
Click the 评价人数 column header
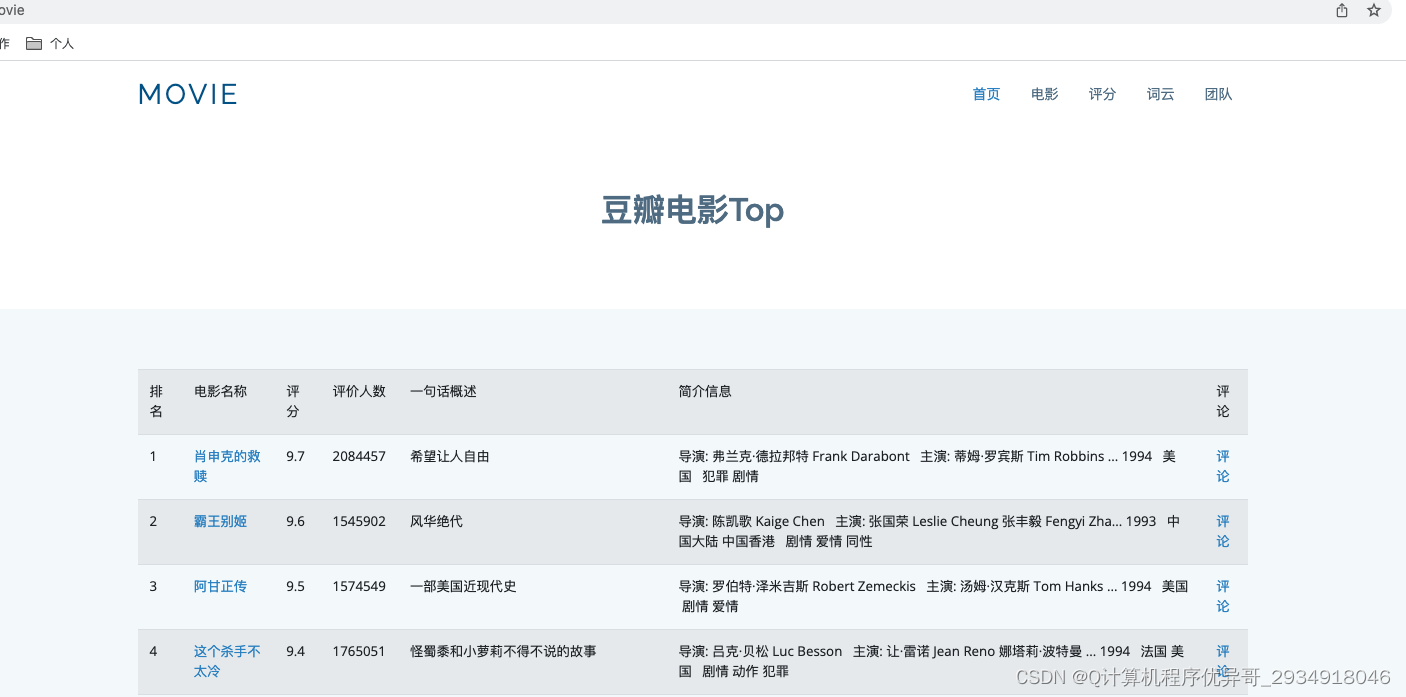coord(359,391)
